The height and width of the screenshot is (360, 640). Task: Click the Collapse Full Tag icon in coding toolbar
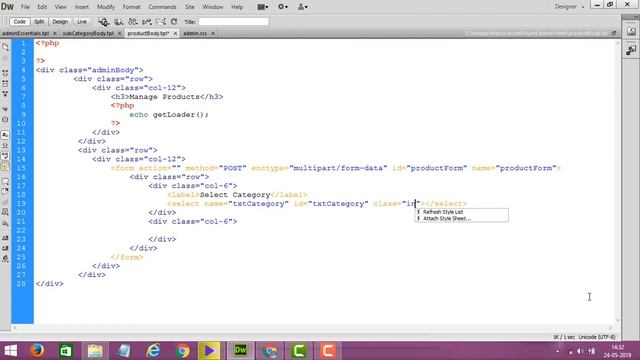click(x=5, y=73)
